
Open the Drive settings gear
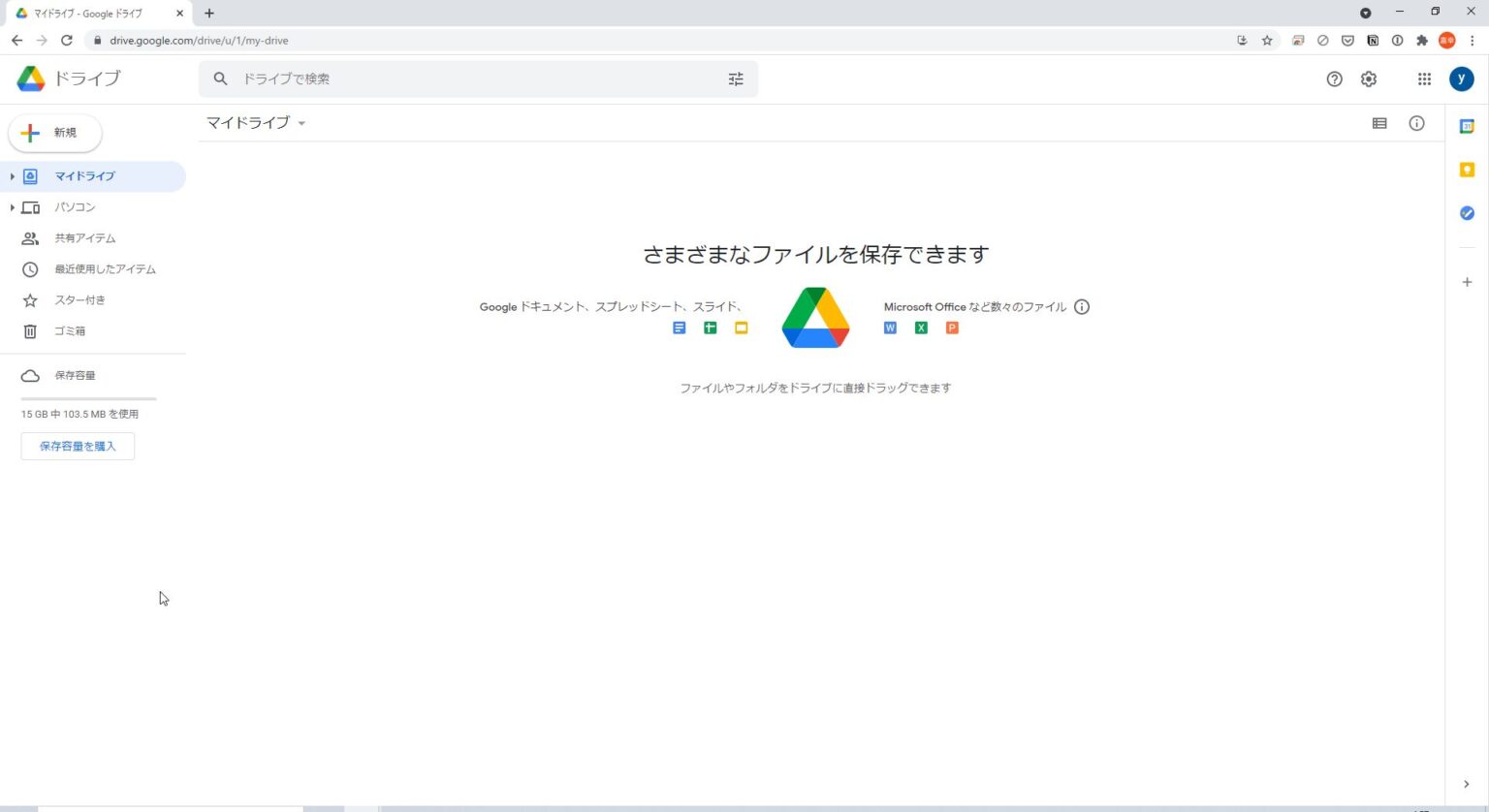1369,78
